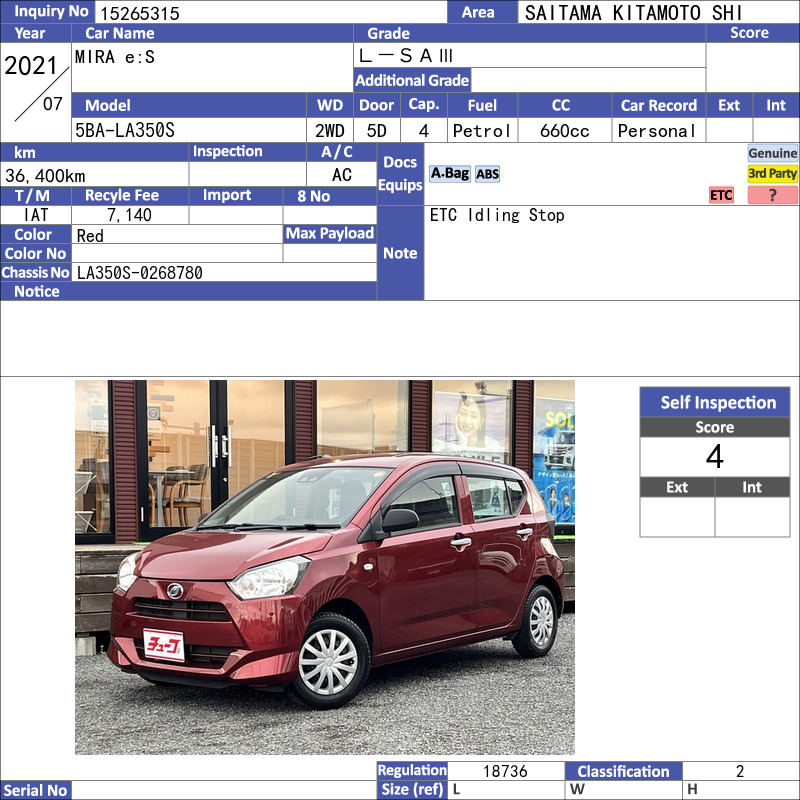Click the Notice header bar

click(x=188, y=291)
